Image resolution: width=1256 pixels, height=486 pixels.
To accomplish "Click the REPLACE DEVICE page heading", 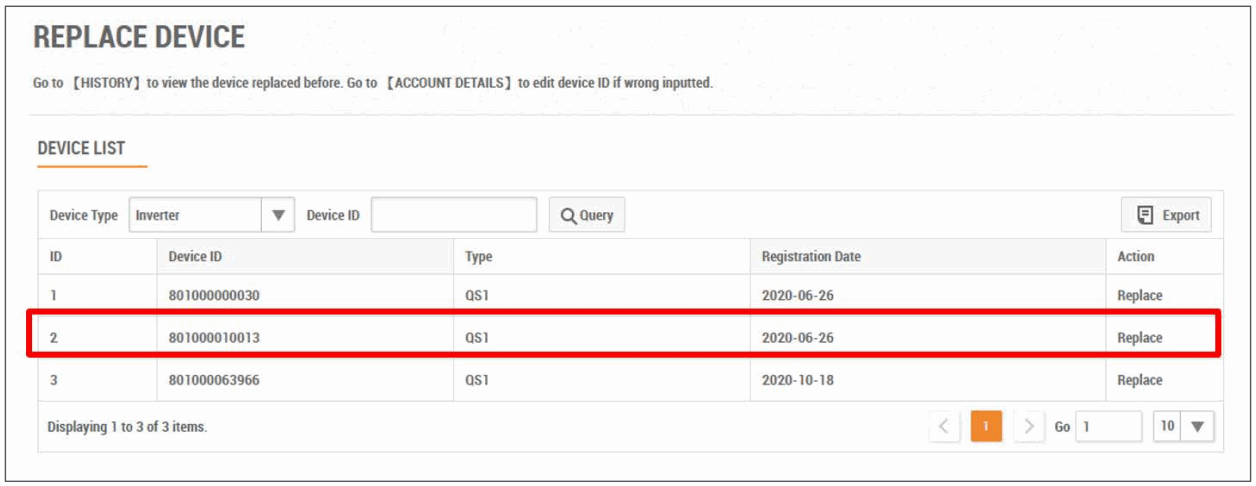I will tap(139, 37).
